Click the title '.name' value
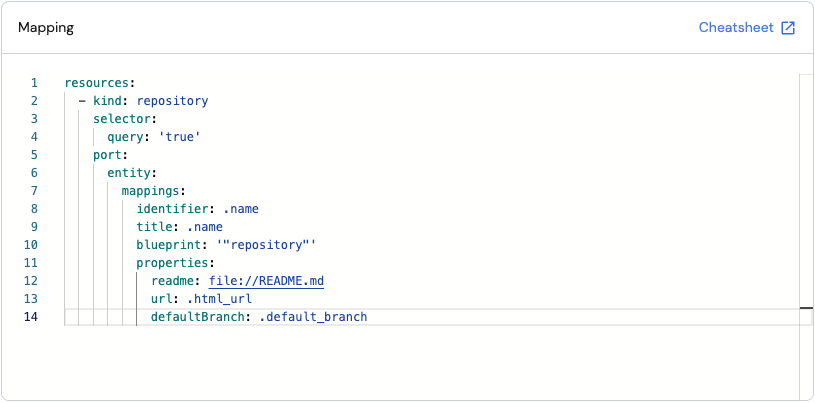 (205, 227)
